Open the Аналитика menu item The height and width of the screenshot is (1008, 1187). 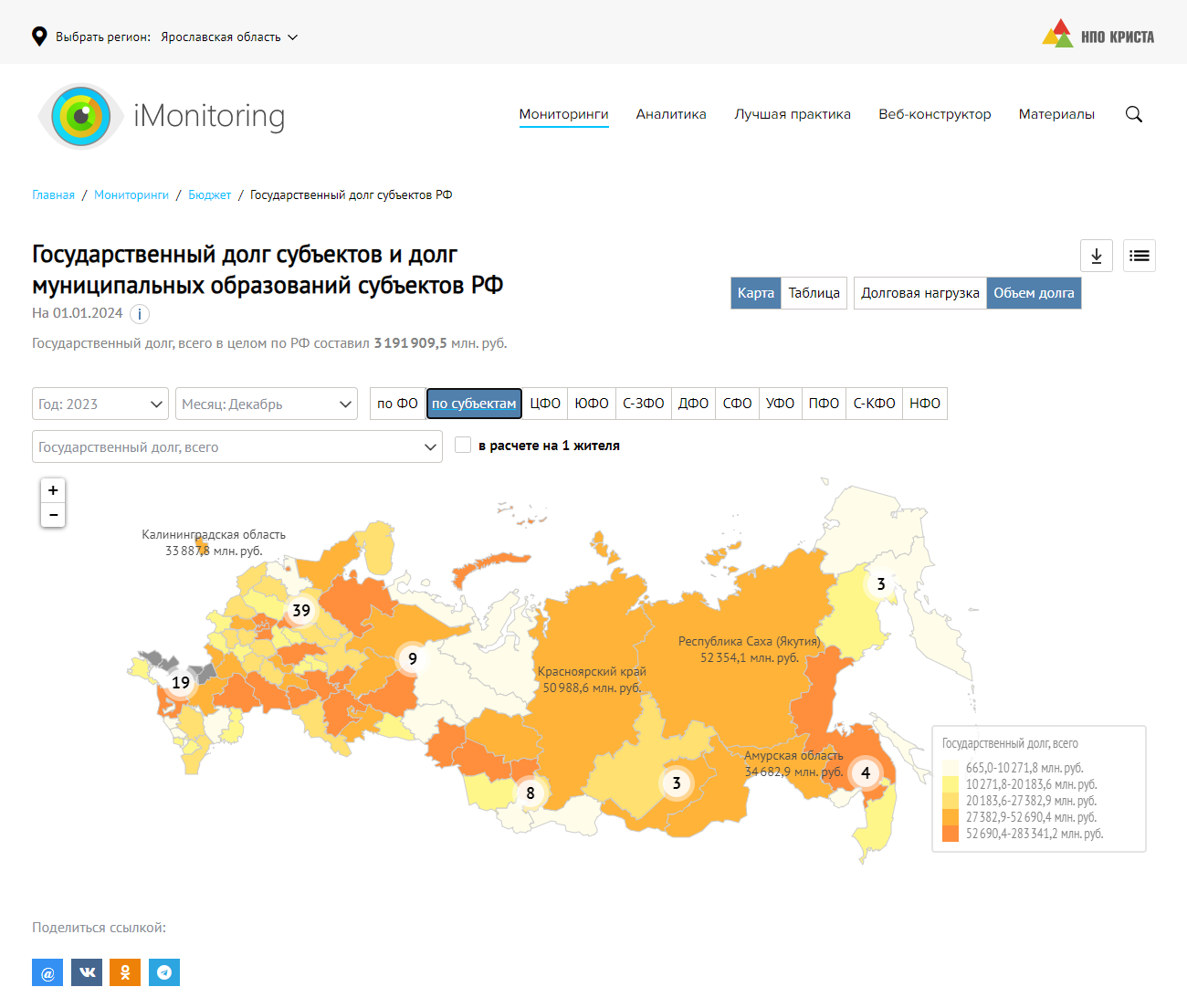(671, 114)
